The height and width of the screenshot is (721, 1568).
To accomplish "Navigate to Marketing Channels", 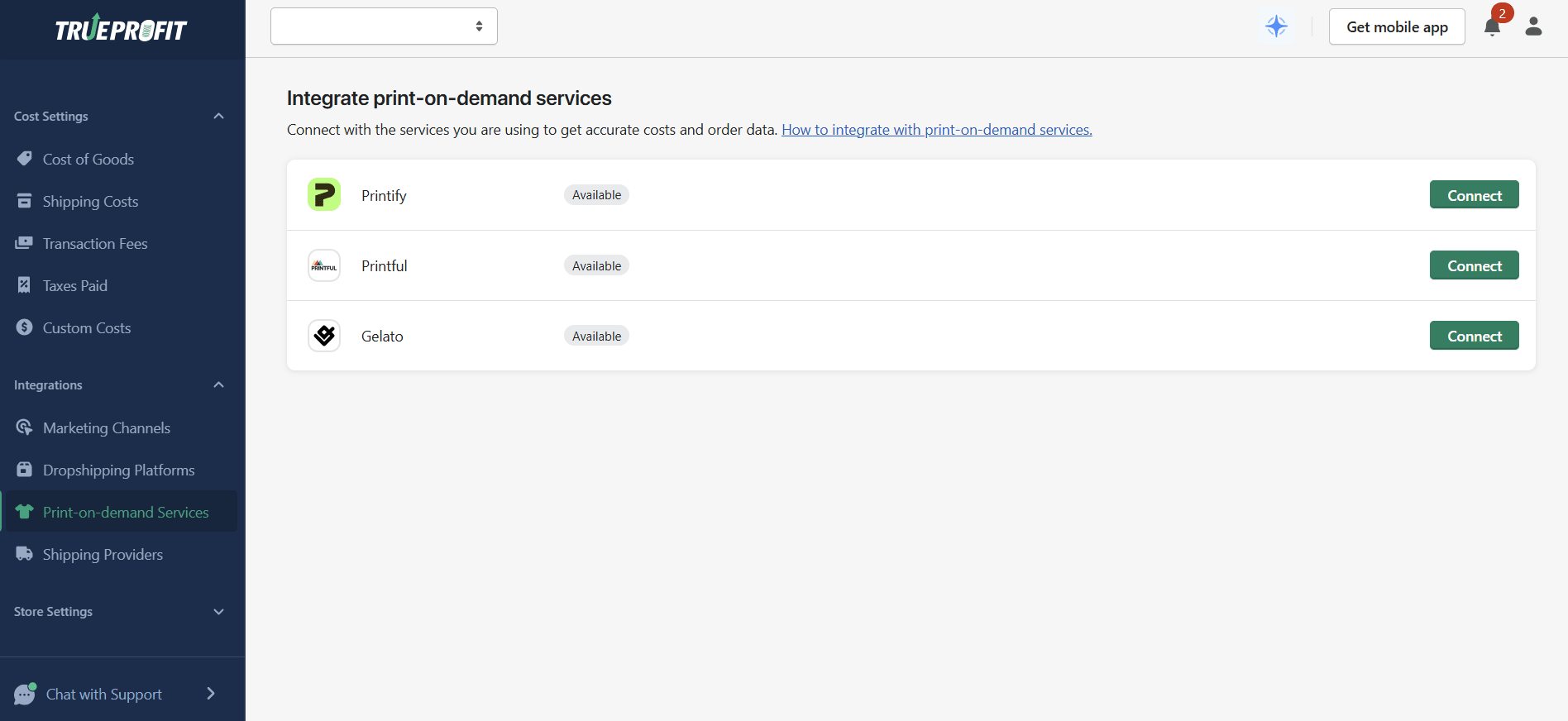I will pyautogui.click(x=107, y=428).
